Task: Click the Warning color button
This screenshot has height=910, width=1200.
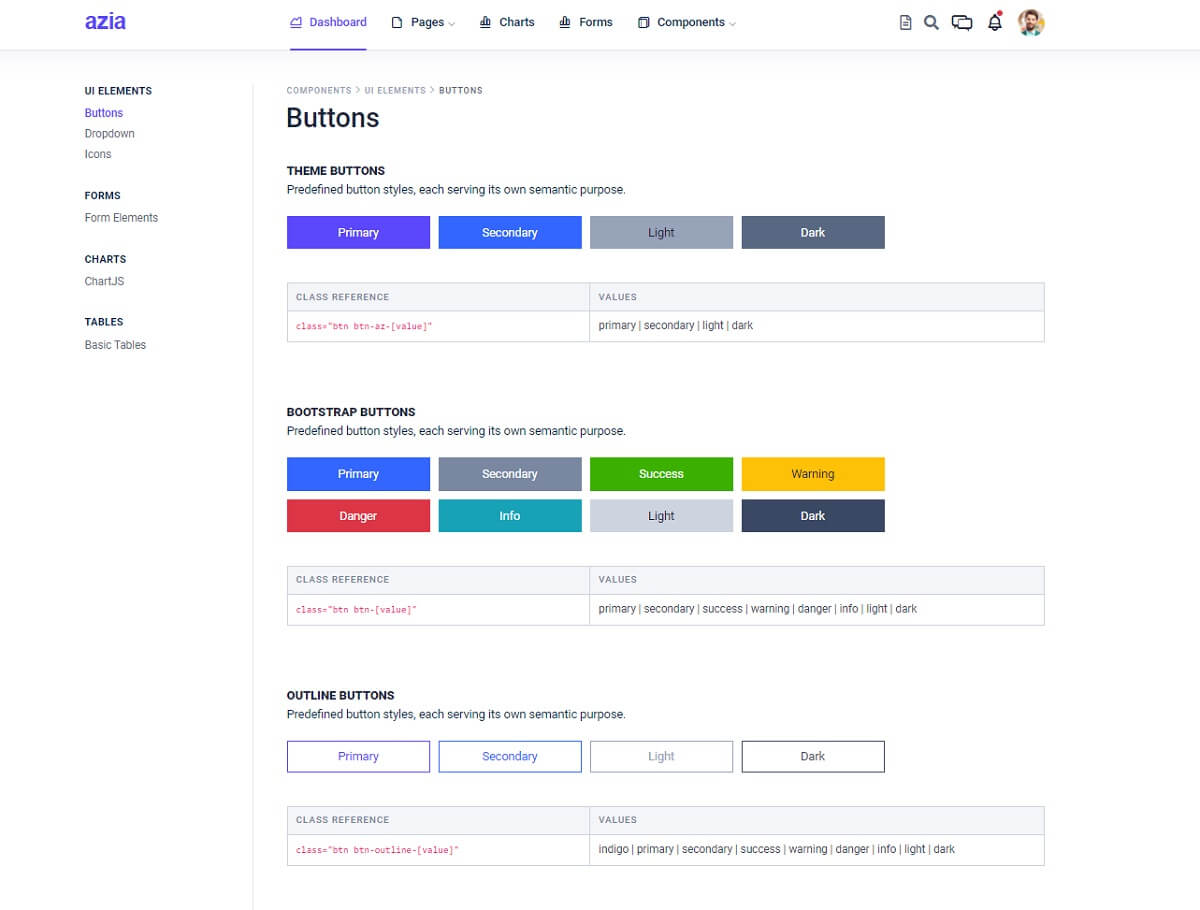Action: tap(813, 473)
